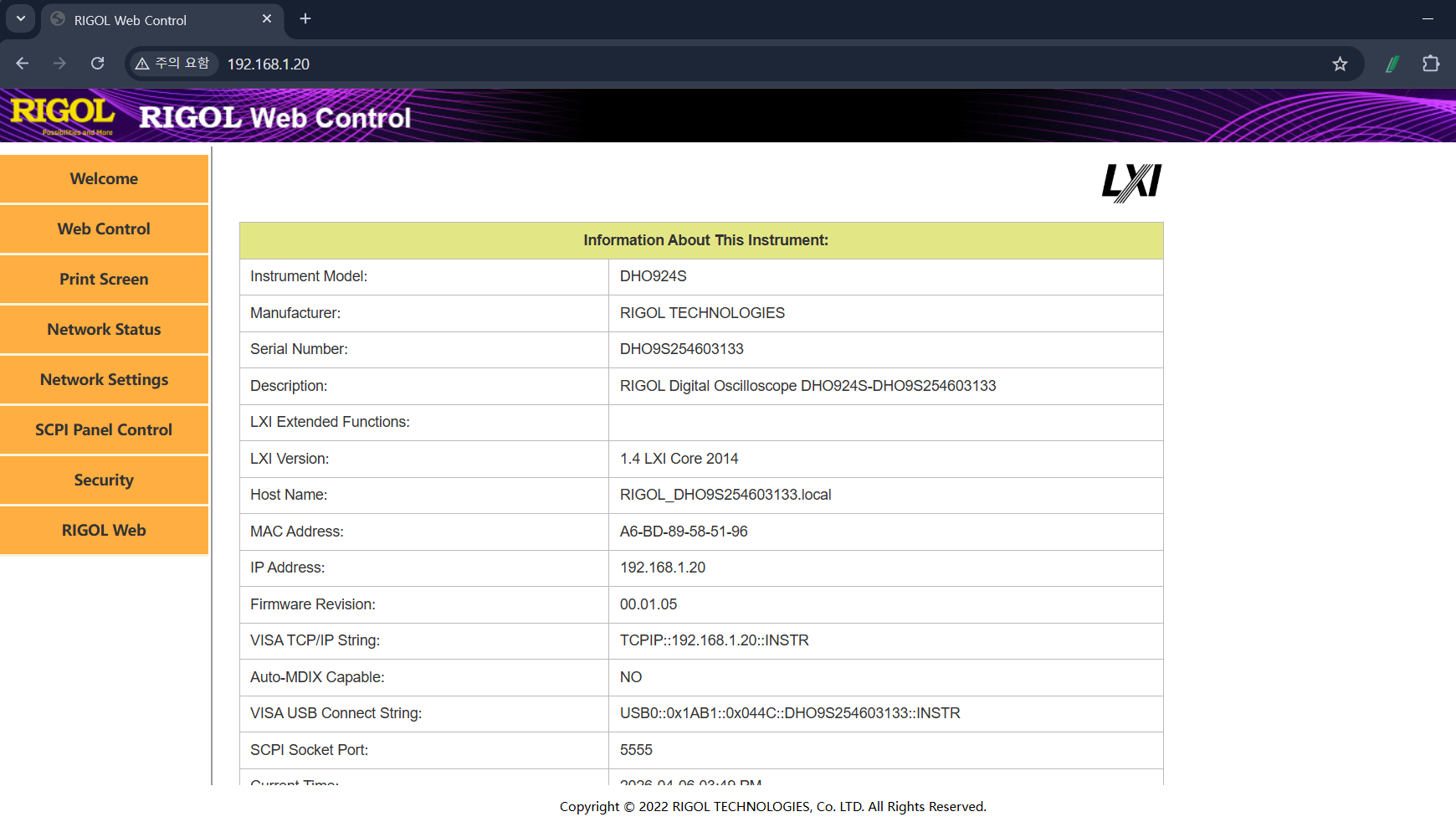Click the VISA TCP/IP String label
1456x822 pixels.
(x=315, y=640)
